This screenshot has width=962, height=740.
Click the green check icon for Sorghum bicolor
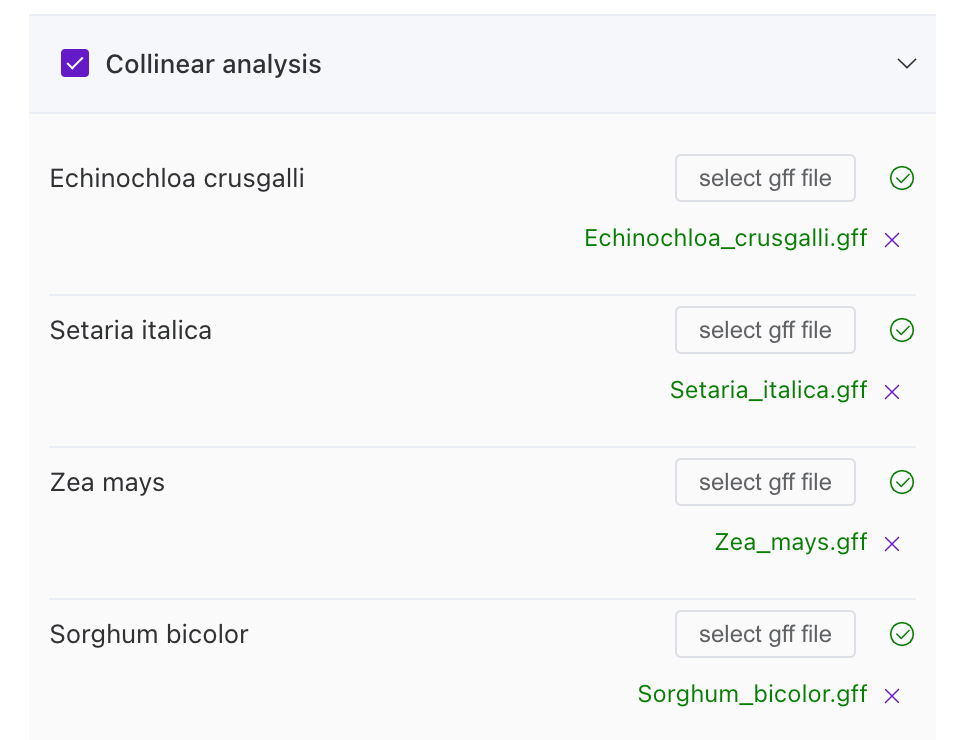pyautogui.click(x=902, y=634)
